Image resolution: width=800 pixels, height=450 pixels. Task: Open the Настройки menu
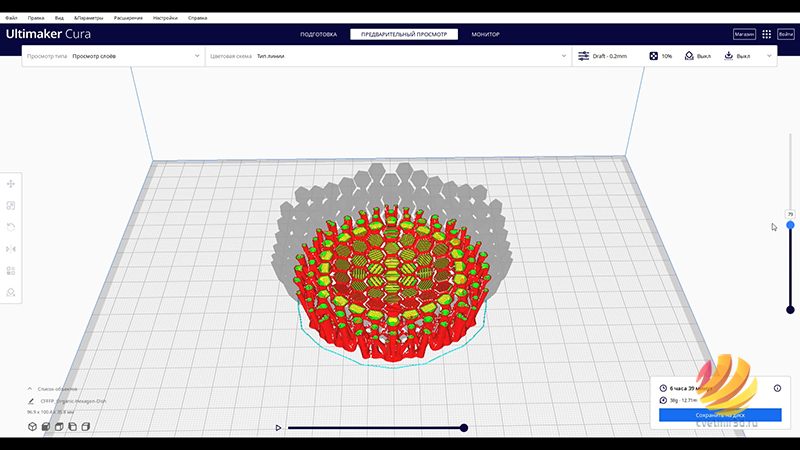click(x=165, y=18)
